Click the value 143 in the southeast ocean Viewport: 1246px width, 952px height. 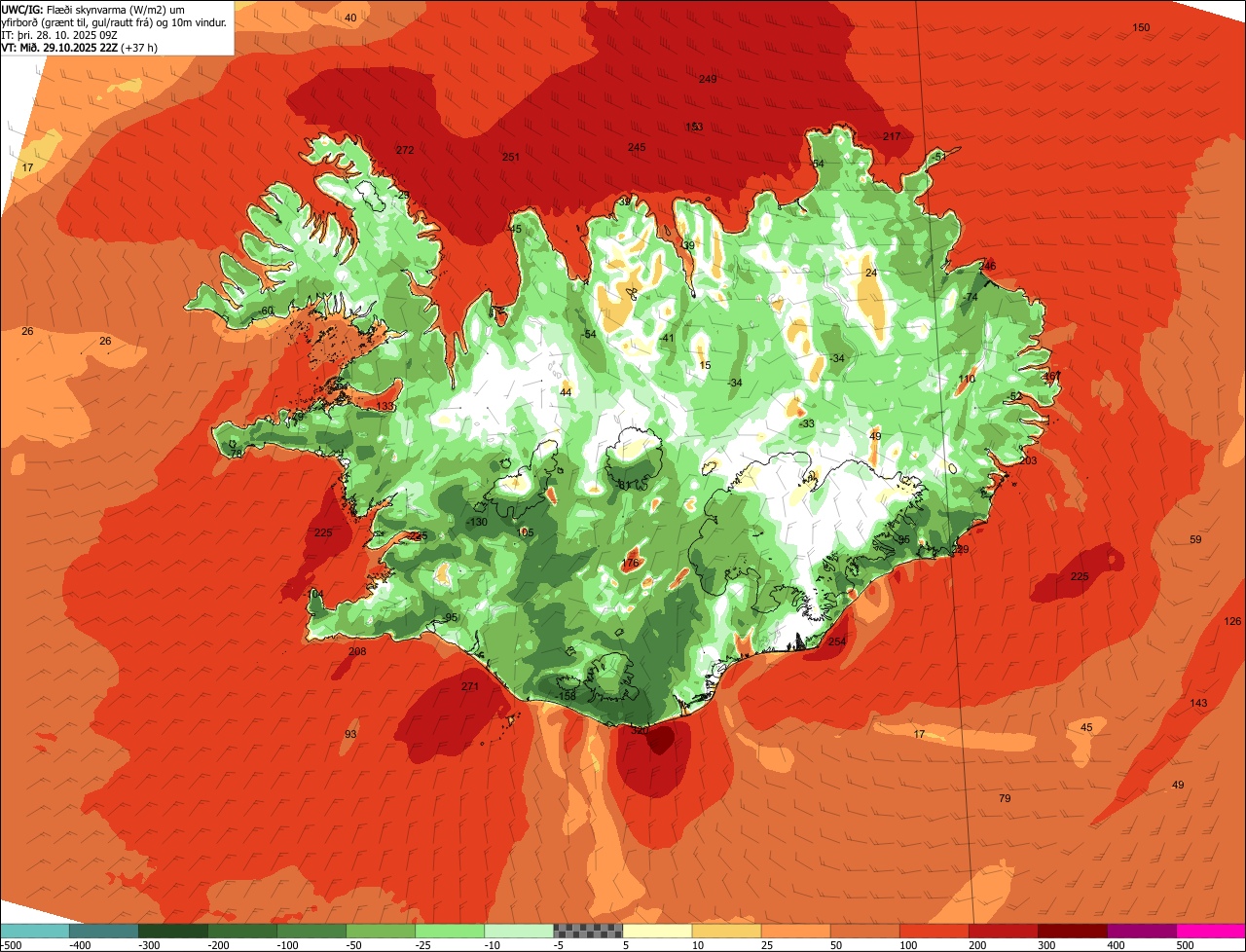point(1198,703)
